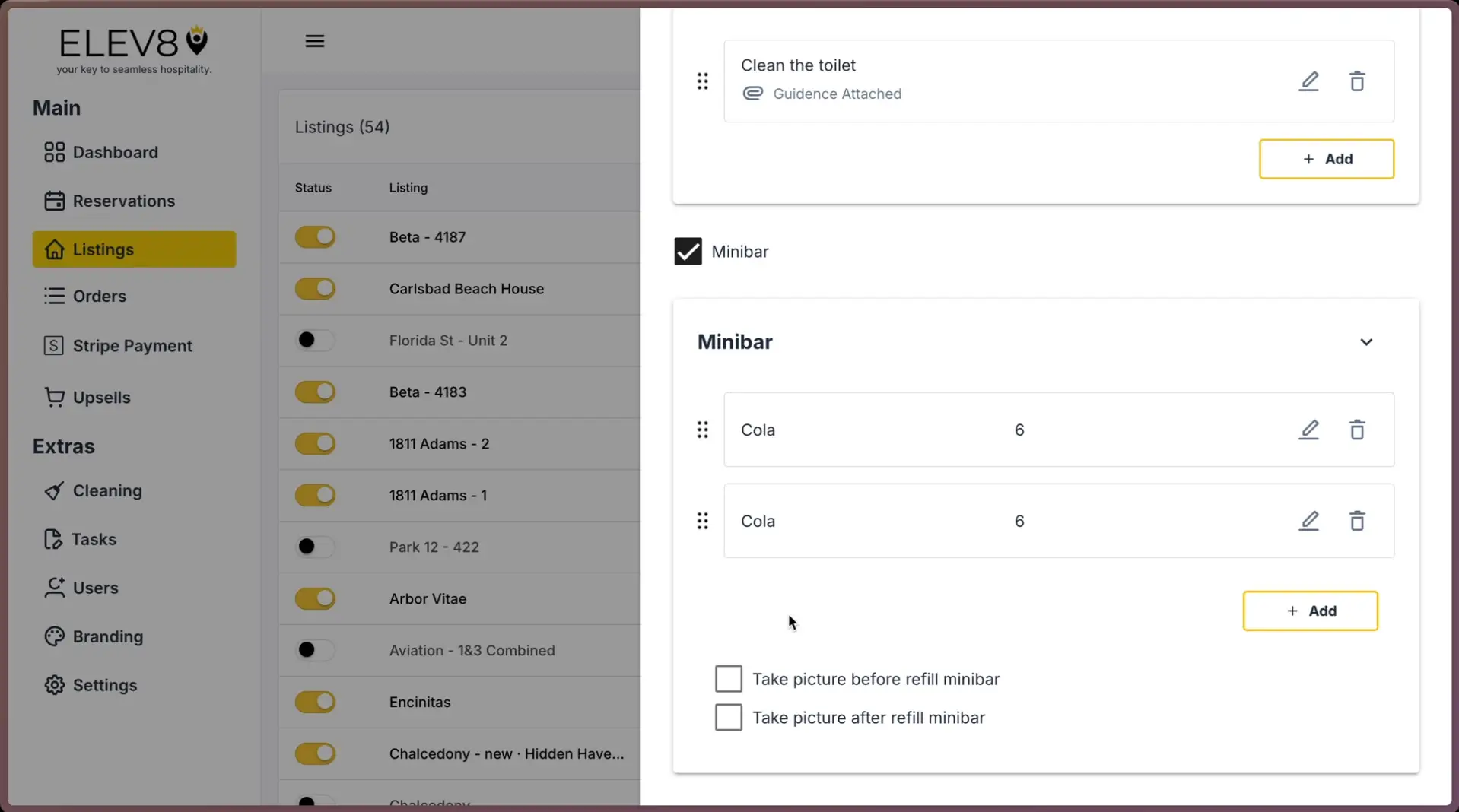Uncheck the Minibar checkbox
Screen dimensions: 1459x812
[687, 251]
